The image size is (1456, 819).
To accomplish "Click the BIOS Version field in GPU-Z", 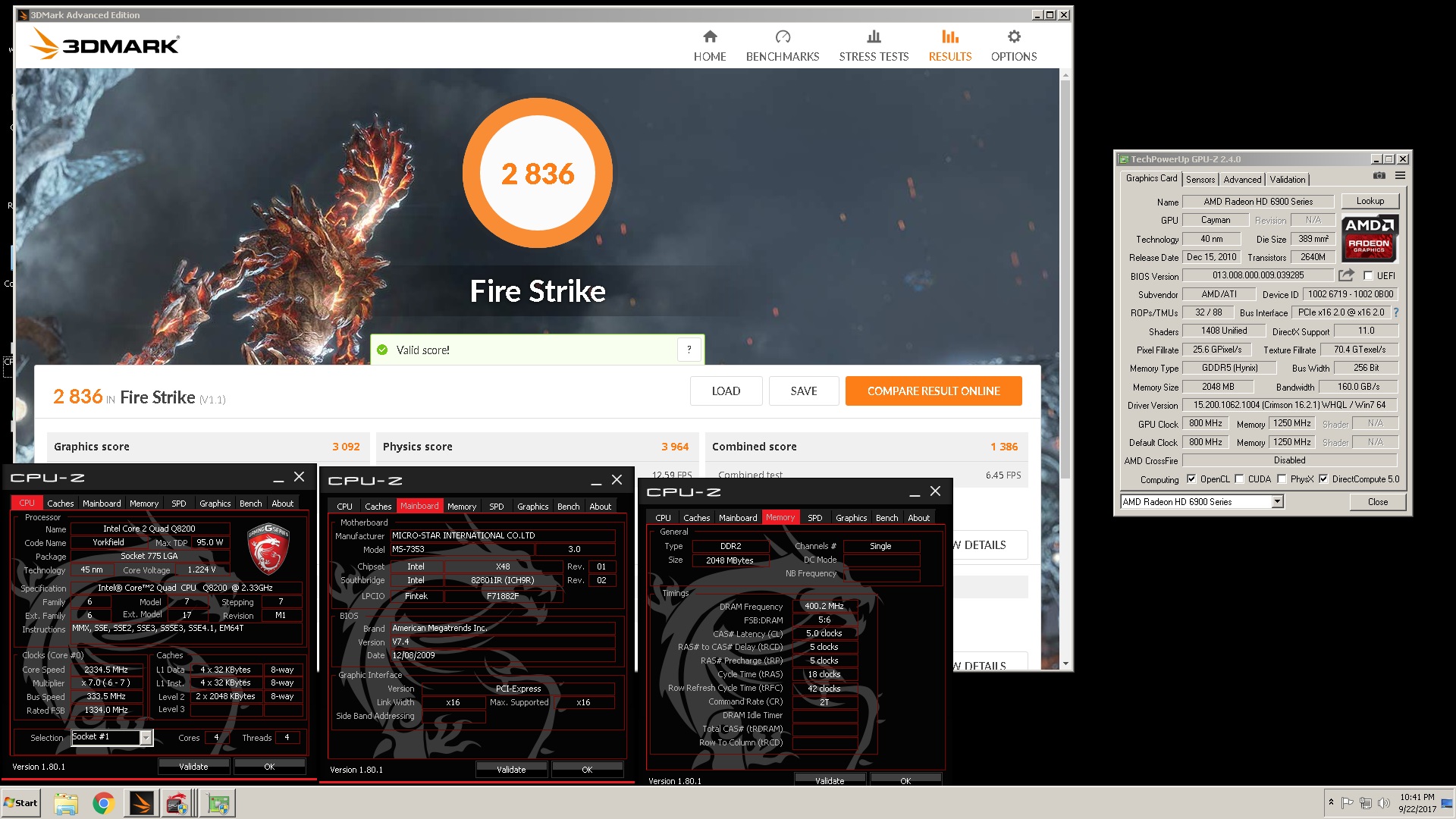I will (x=1258, y=275).
